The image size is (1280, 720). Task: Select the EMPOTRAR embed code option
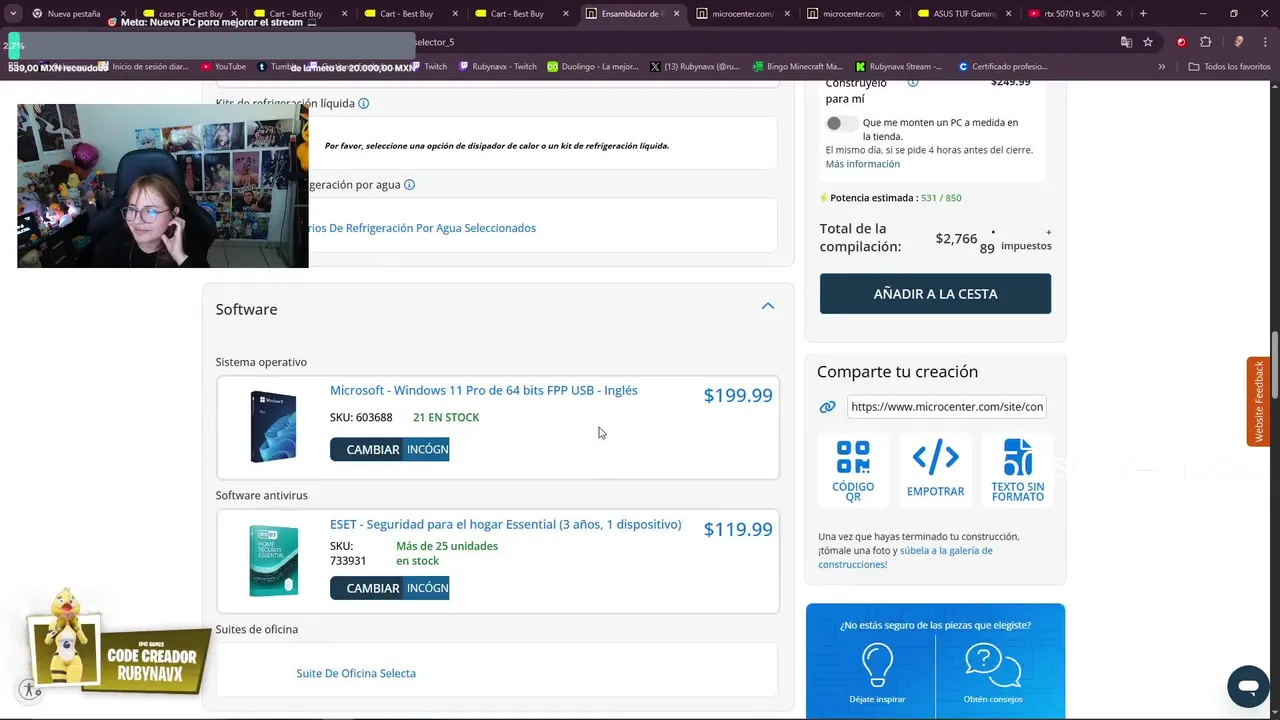[935, 470]
